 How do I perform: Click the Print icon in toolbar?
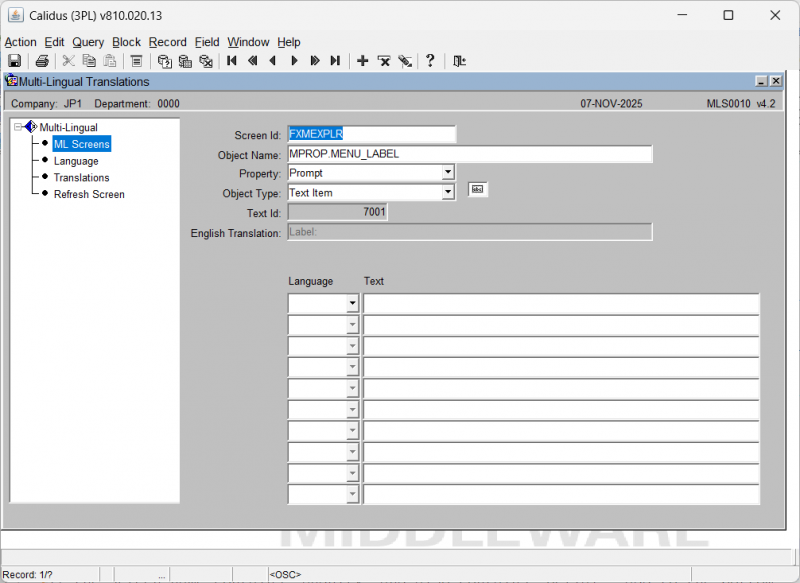pyautogui.click(x=42, y=61)
